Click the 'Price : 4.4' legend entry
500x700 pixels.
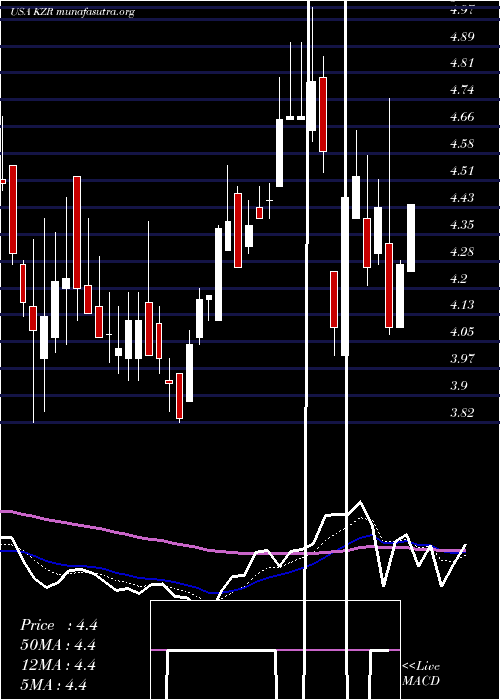coord(58,625)
